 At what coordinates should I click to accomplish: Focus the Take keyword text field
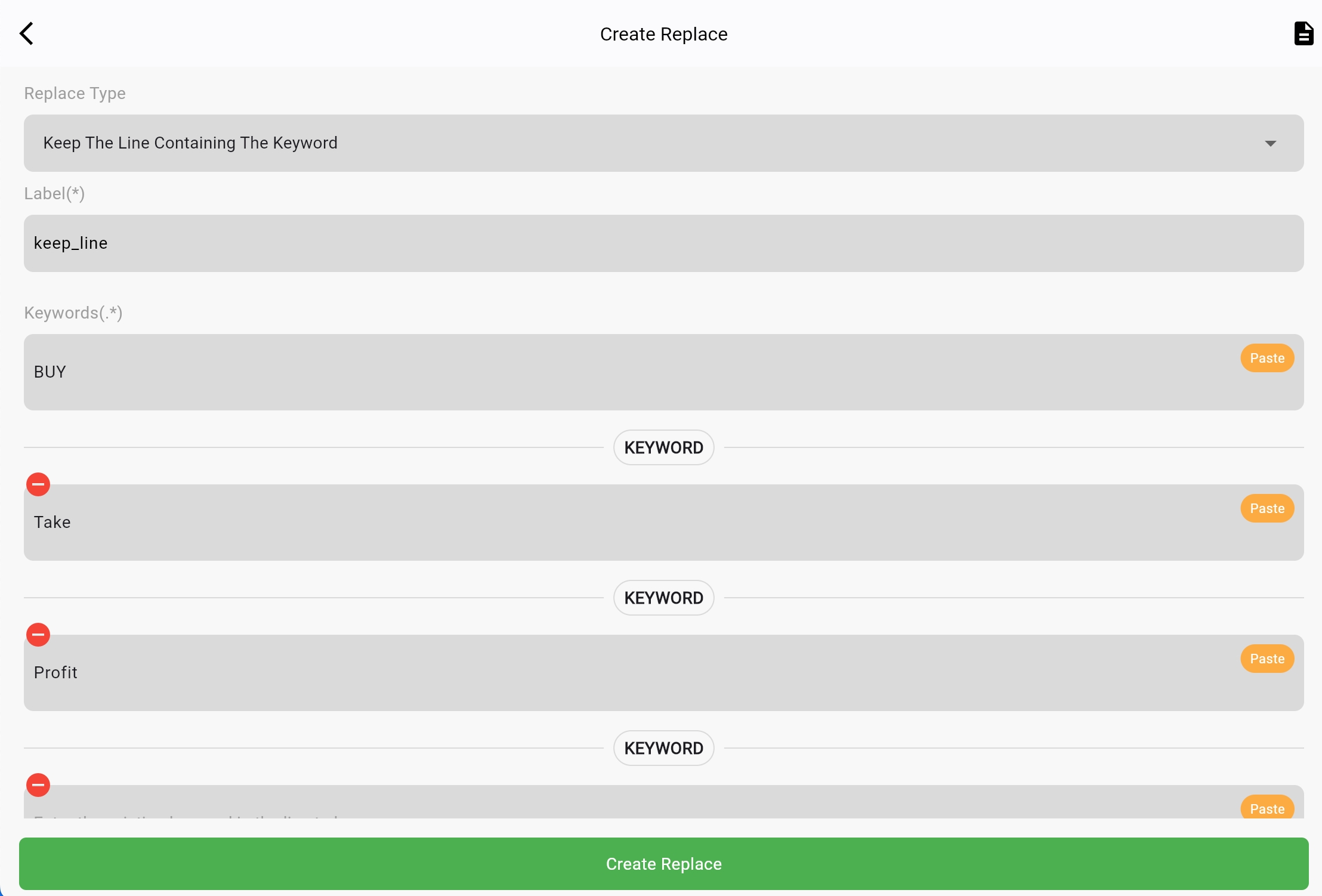597,523
